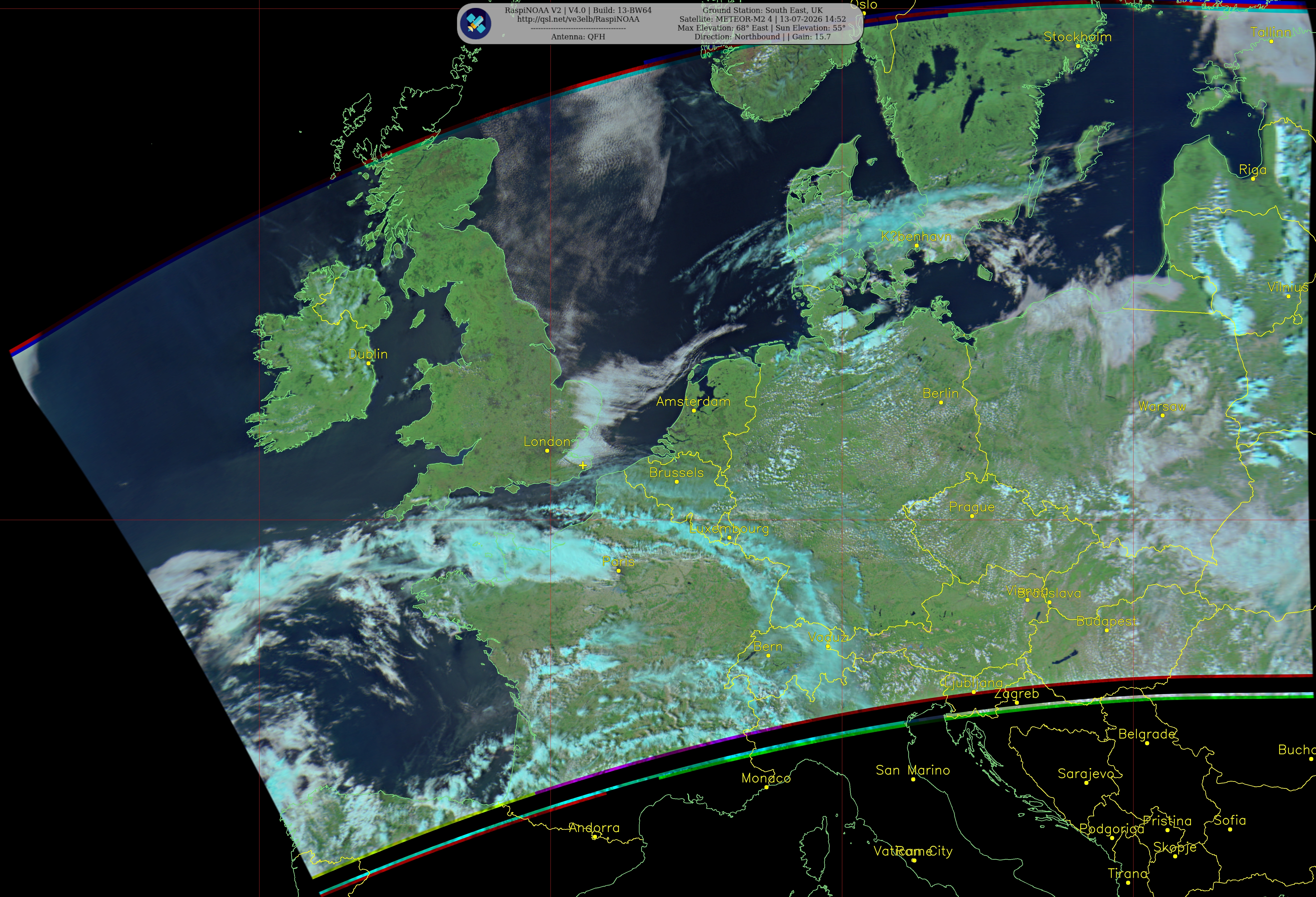The image size is (1316, 897).
Task: Click the San Marino label
Action: coord(913,770)
